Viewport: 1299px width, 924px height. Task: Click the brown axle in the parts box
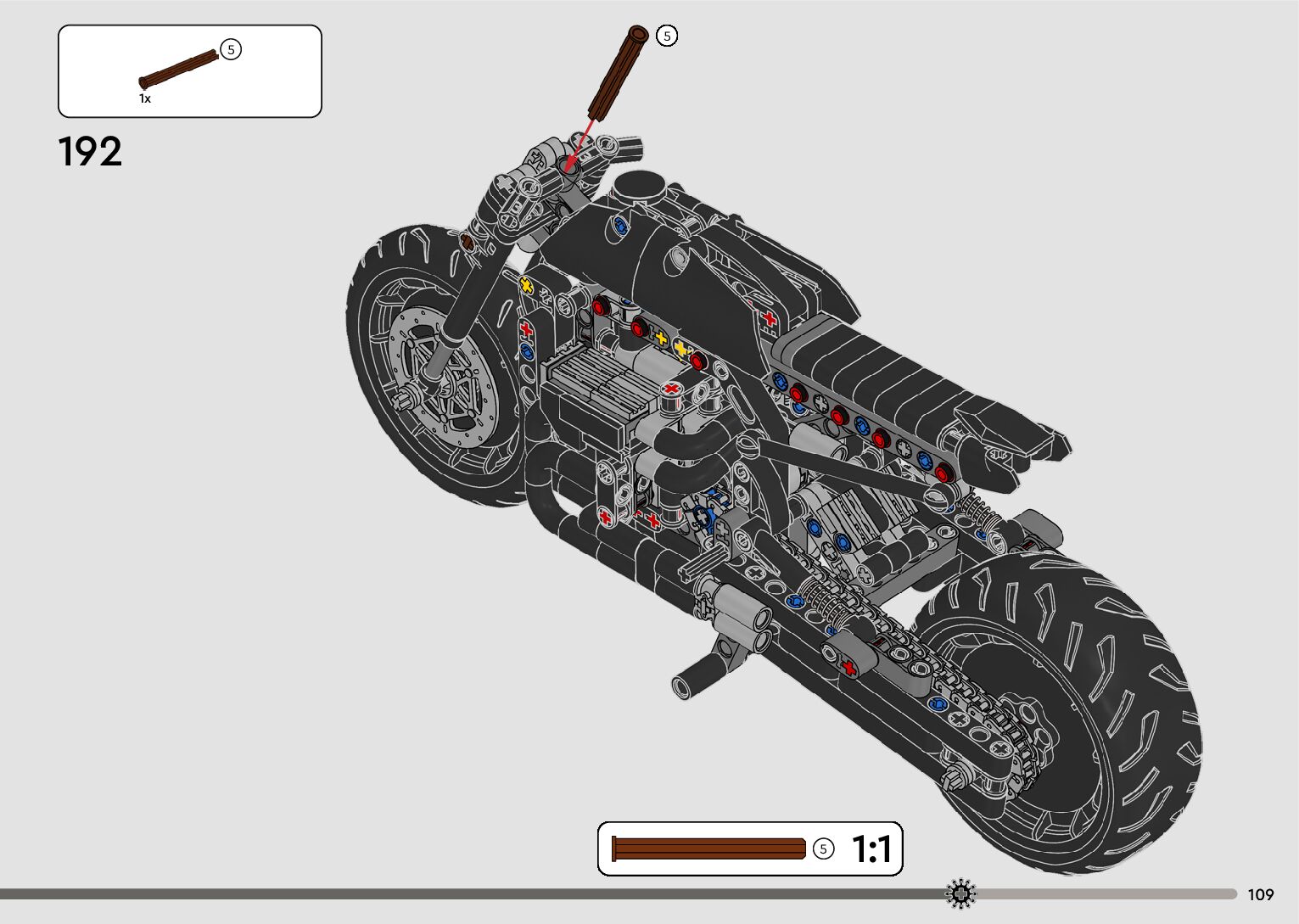click(178, 70)
